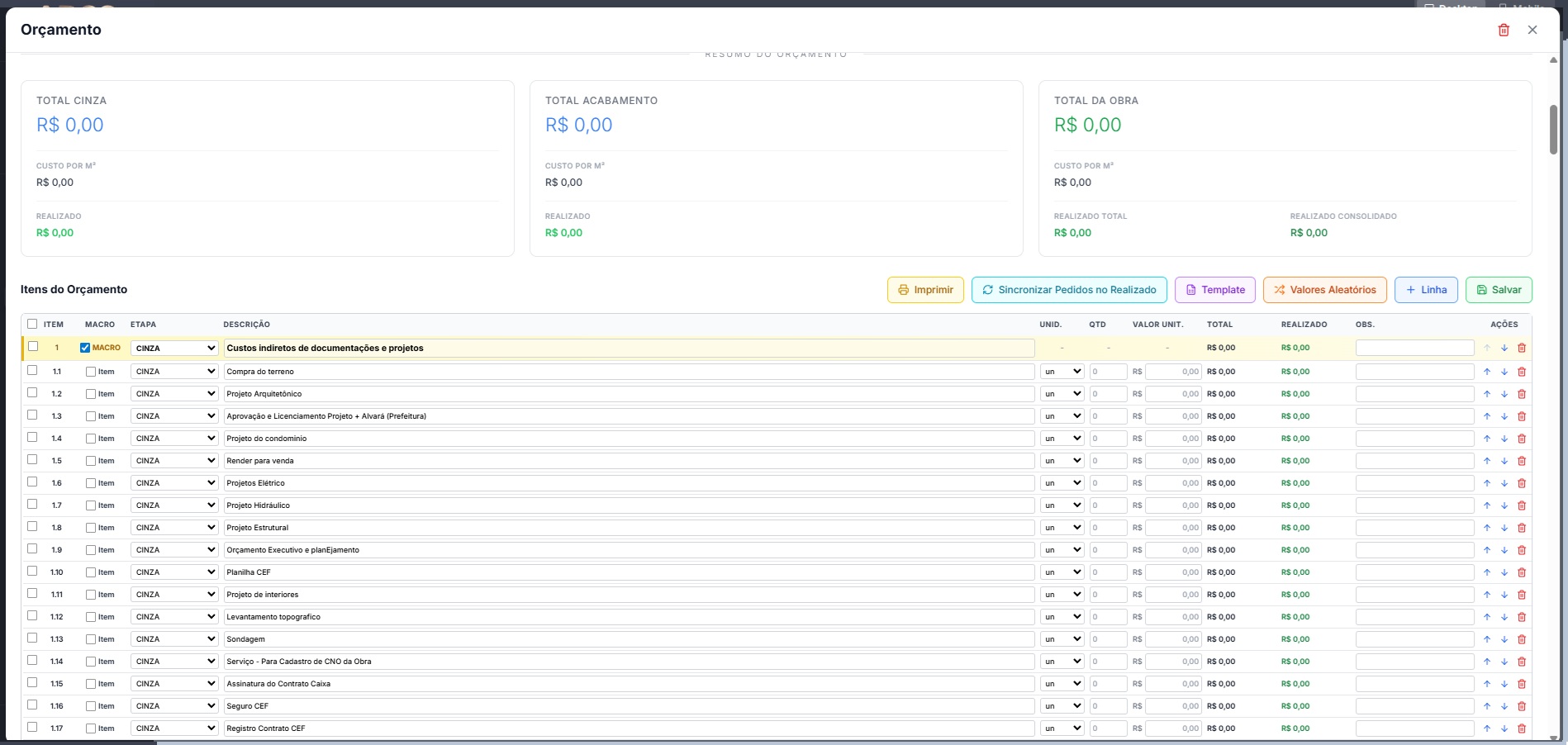Open unit dropdown for Registro Contrato CEF
Screen dimensions: 1568x745
coord(1062,728)
